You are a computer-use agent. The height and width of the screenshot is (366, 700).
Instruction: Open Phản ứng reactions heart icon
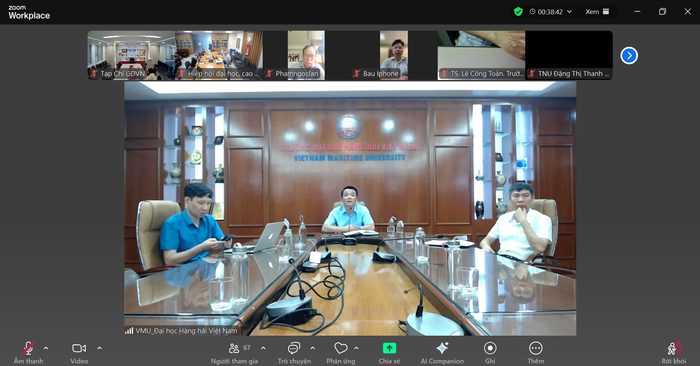point(341,348)
